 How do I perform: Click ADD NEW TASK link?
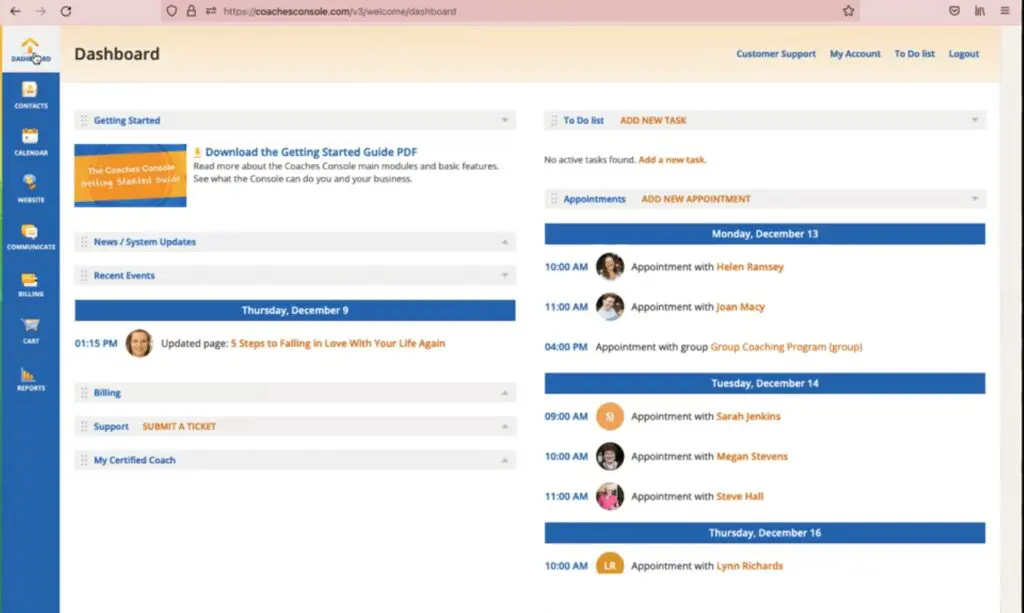point(653,121)
